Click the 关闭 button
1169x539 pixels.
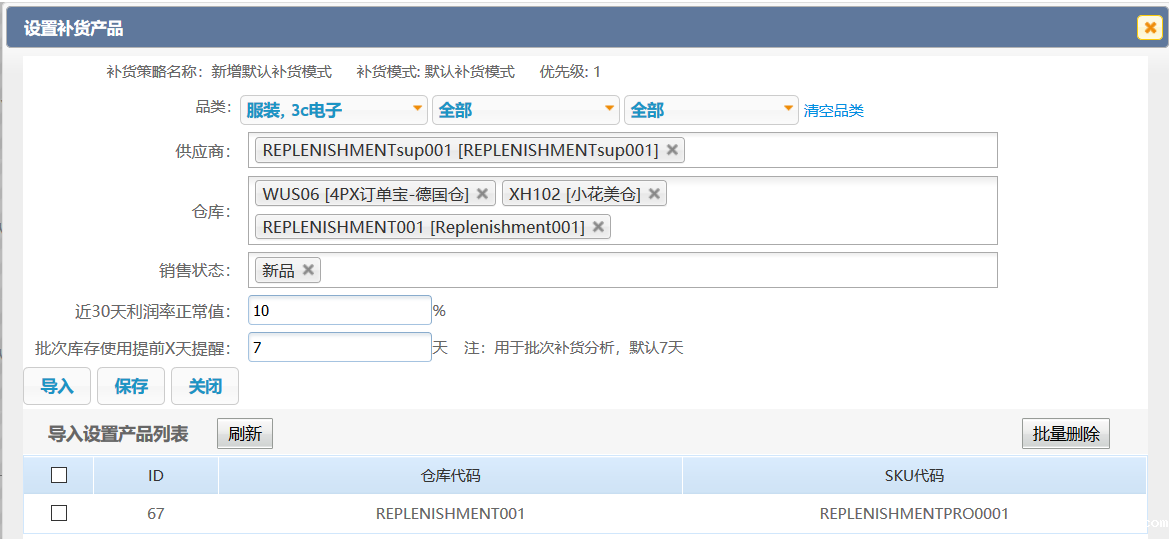[205, 386]
